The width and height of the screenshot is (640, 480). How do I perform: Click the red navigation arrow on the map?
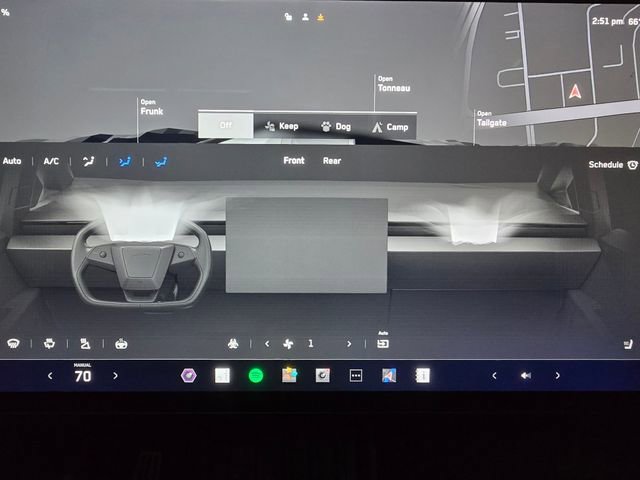[575, 91]
